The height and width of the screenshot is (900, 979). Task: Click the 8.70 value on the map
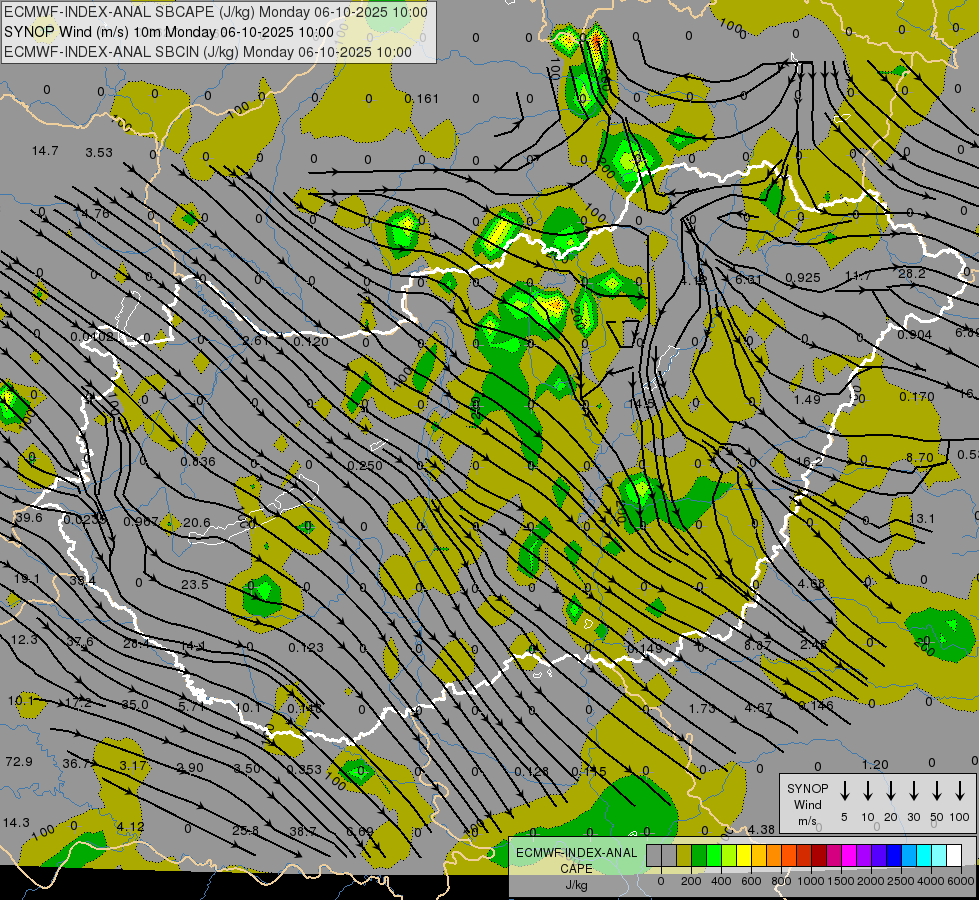coord(920,458)
